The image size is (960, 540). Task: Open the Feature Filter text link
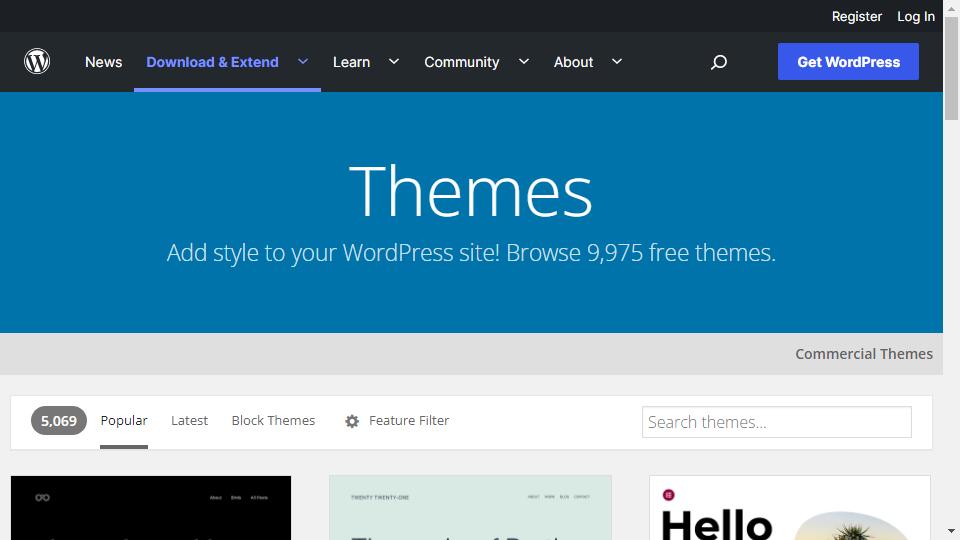(409, 421)
